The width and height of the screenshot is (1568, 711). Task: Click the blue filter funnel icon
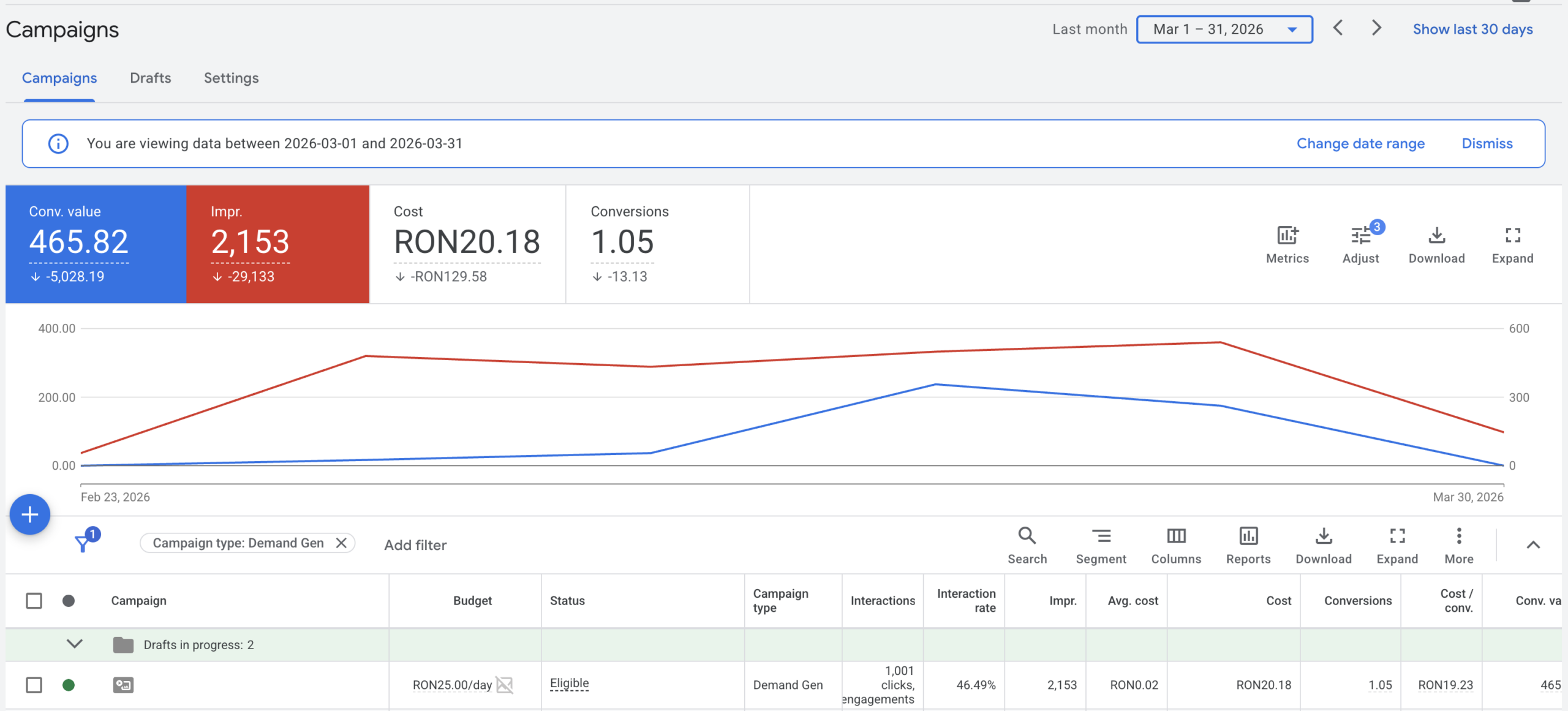click(x=83, y=543)
